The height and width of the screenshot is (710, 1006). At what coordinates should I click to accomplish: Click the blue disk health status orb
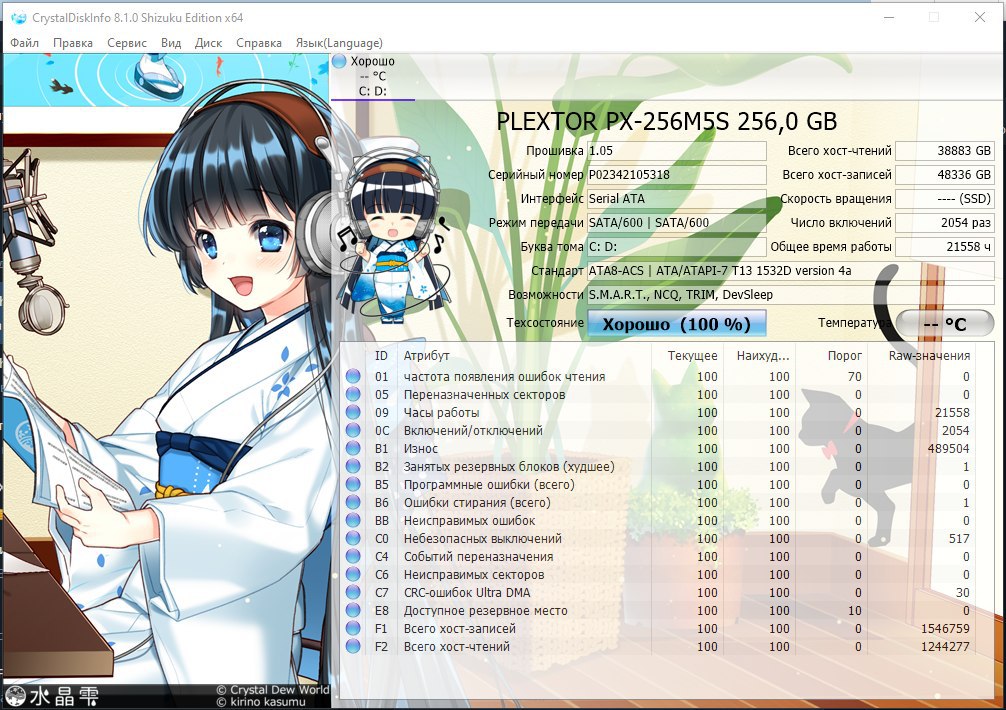(339, 62)
